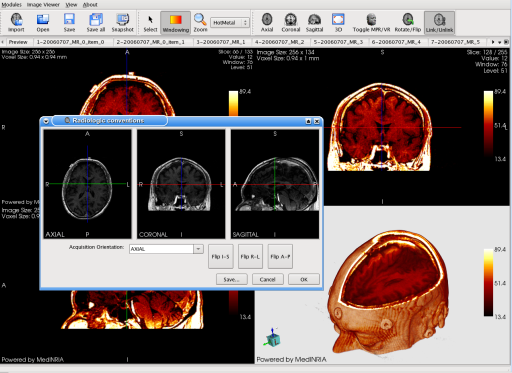Open the About menu
This screenshot has width=512, height=373.
(90, 5)
